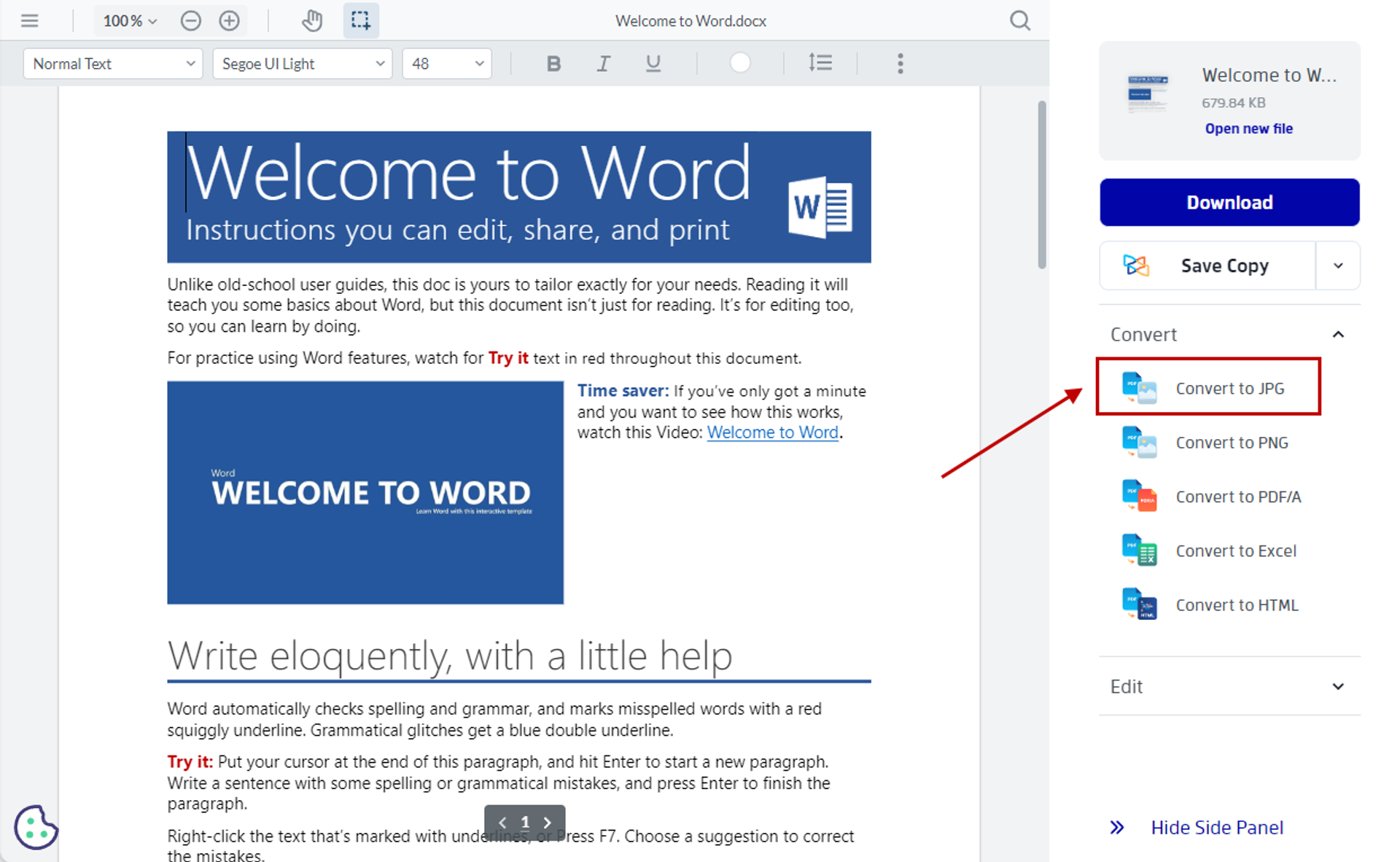This screenshot has height=862, width=1400.
Task: Click the zoom out minus icon
Action: tap(191, 20)
